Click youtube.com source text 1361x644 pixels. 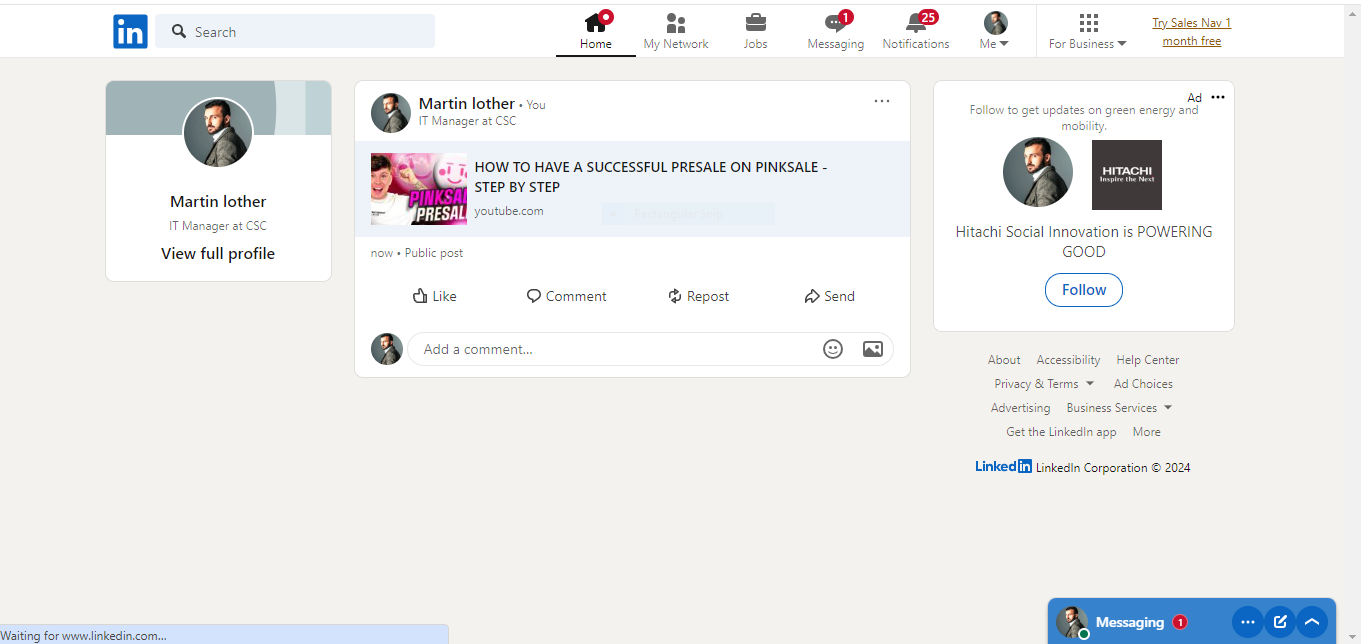pos(509,211)
